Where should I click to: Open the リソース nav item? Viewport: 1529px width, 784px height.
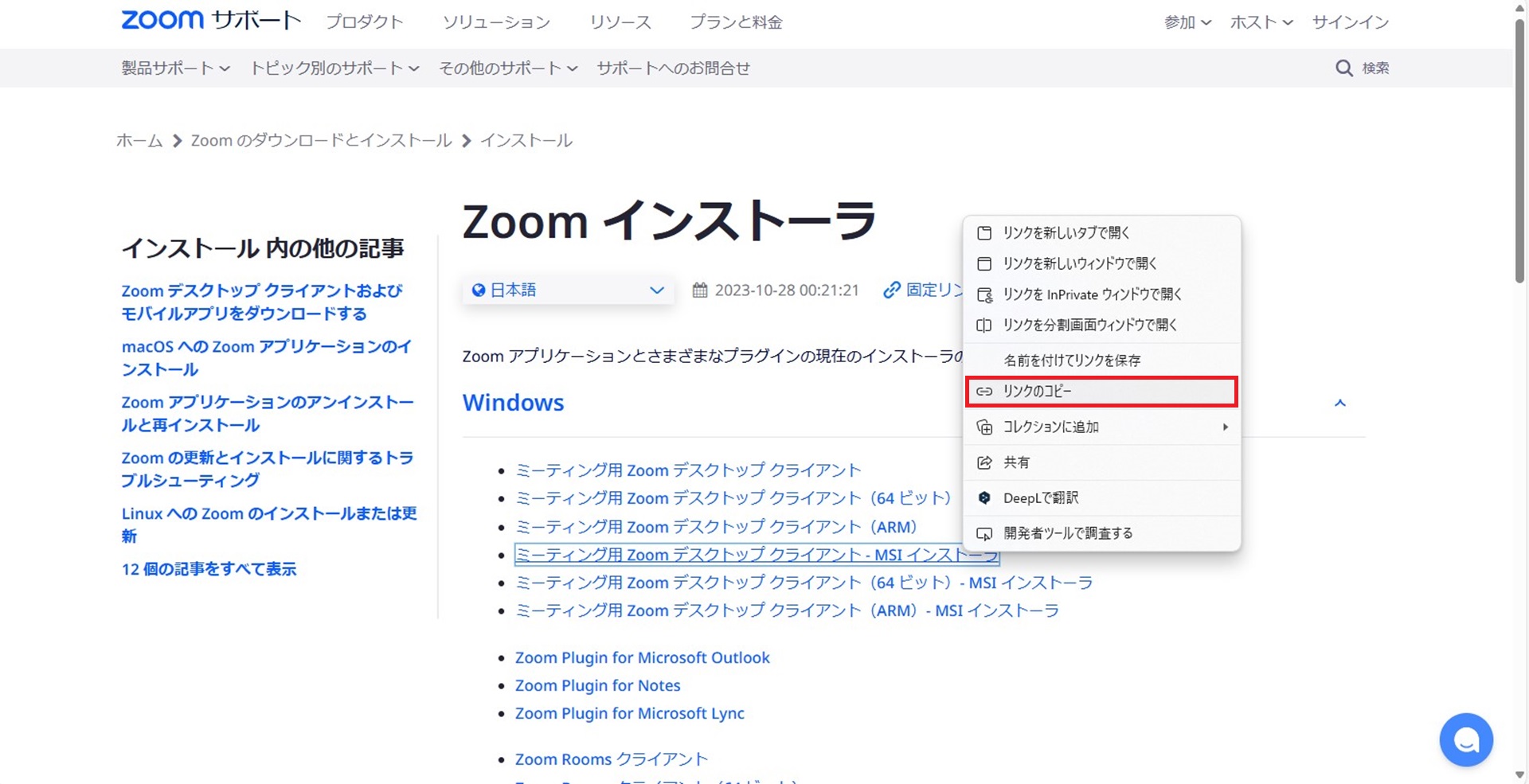620,22
